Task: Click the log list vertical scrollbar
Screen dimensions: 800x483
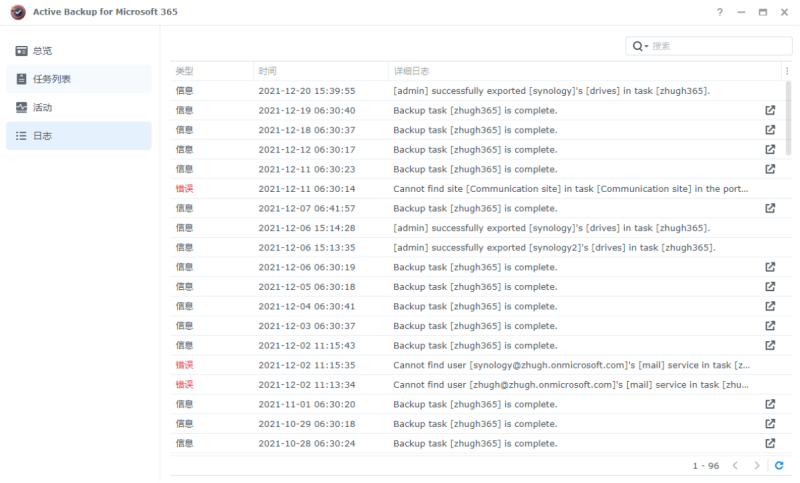Action: click(x=789, y=118)
